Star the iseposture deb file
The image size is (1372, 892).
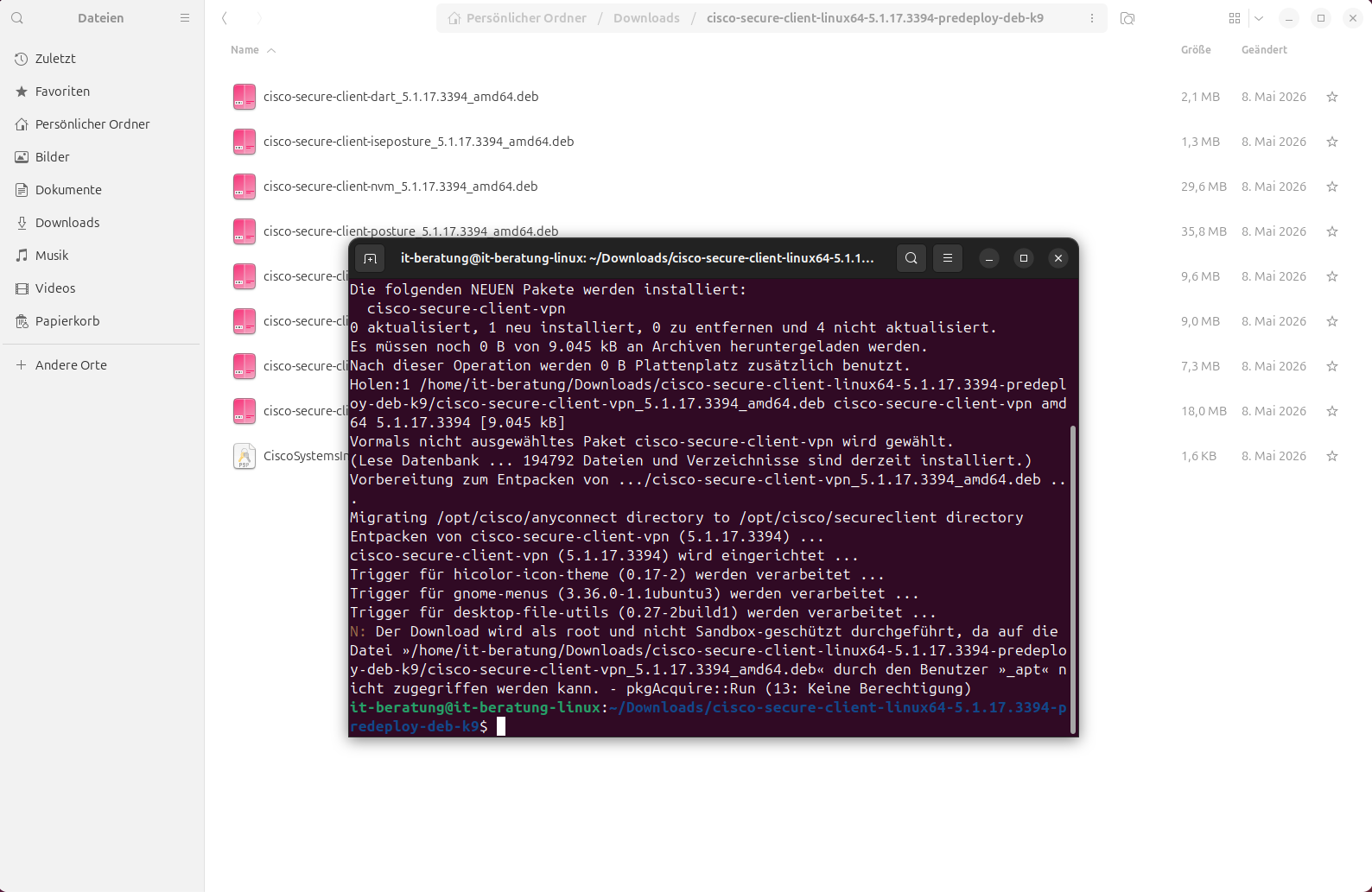[x=1332, y=142]
